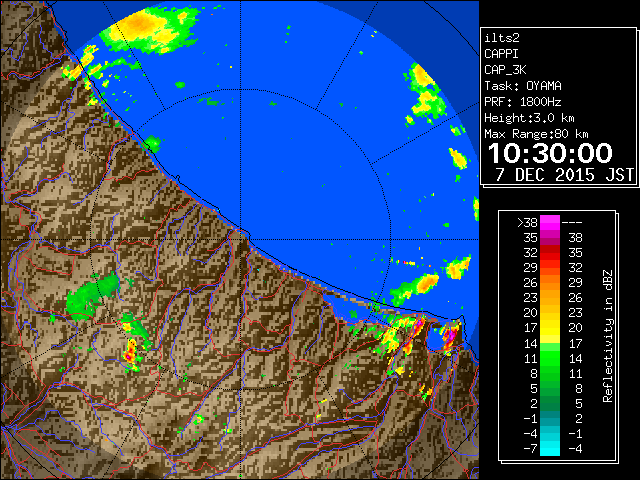Click the yellow 17 dBZ legend swatch
The width and height of the screenshot is (640, 480).
pos(550,328)
